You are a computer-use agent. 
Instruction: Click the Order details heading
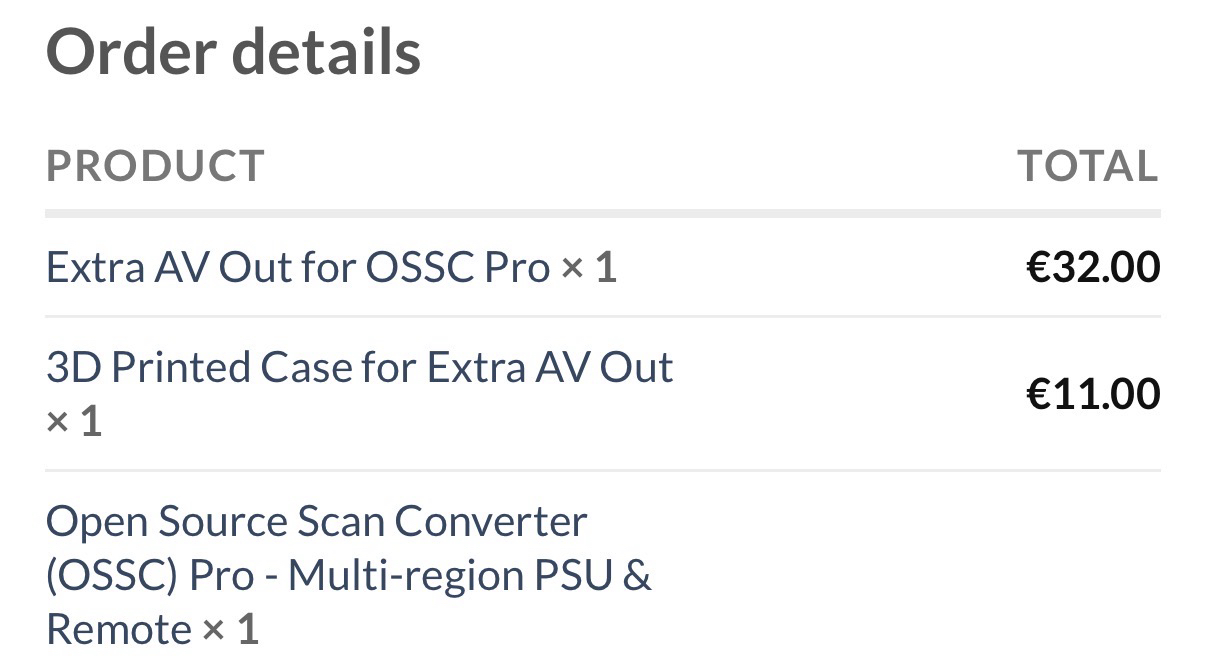[x=233, y=52]
